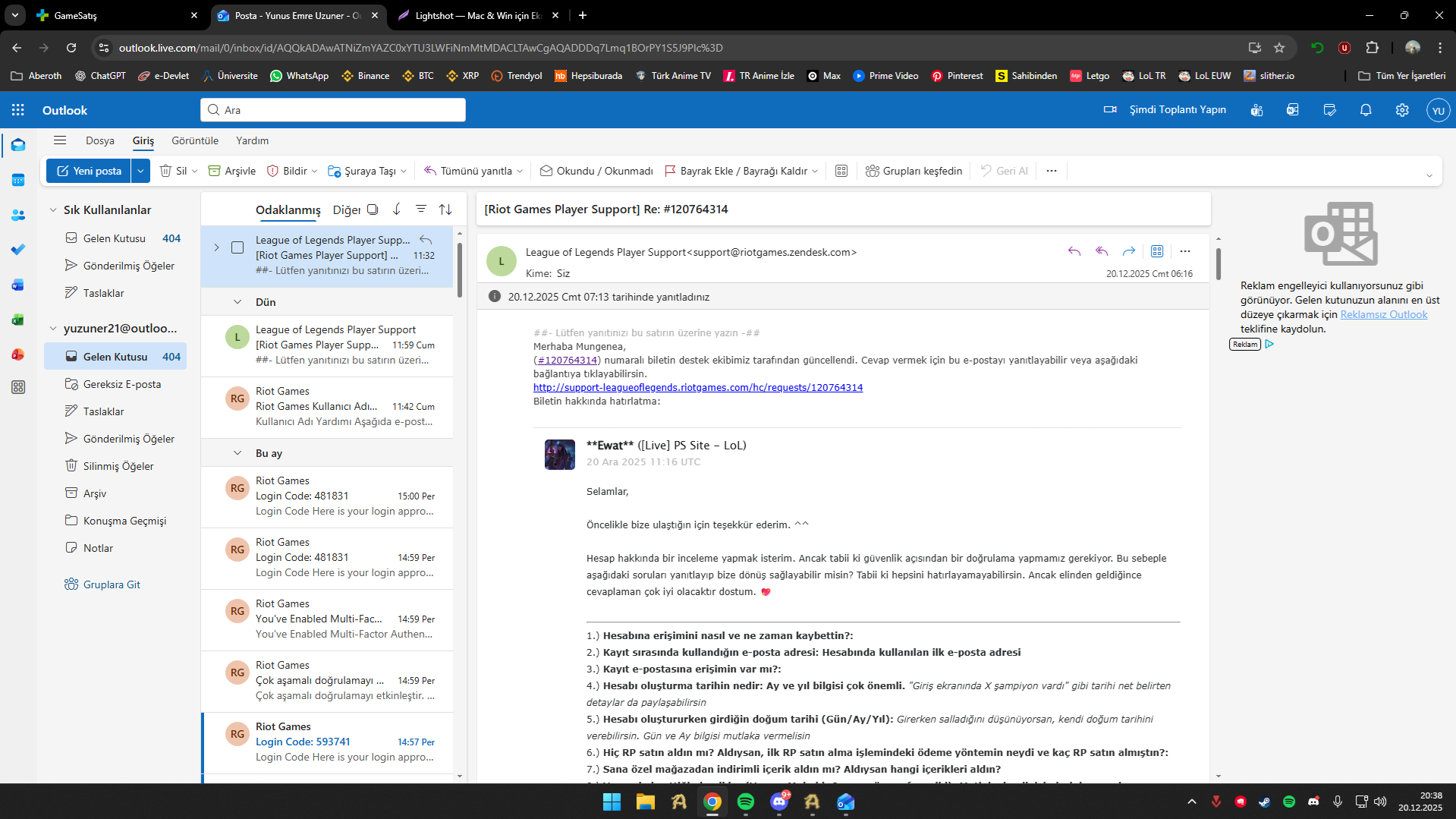Viewport: 1456px width, 819px height.
Task: Click the message list scrollbar
Action: (460, 271)
